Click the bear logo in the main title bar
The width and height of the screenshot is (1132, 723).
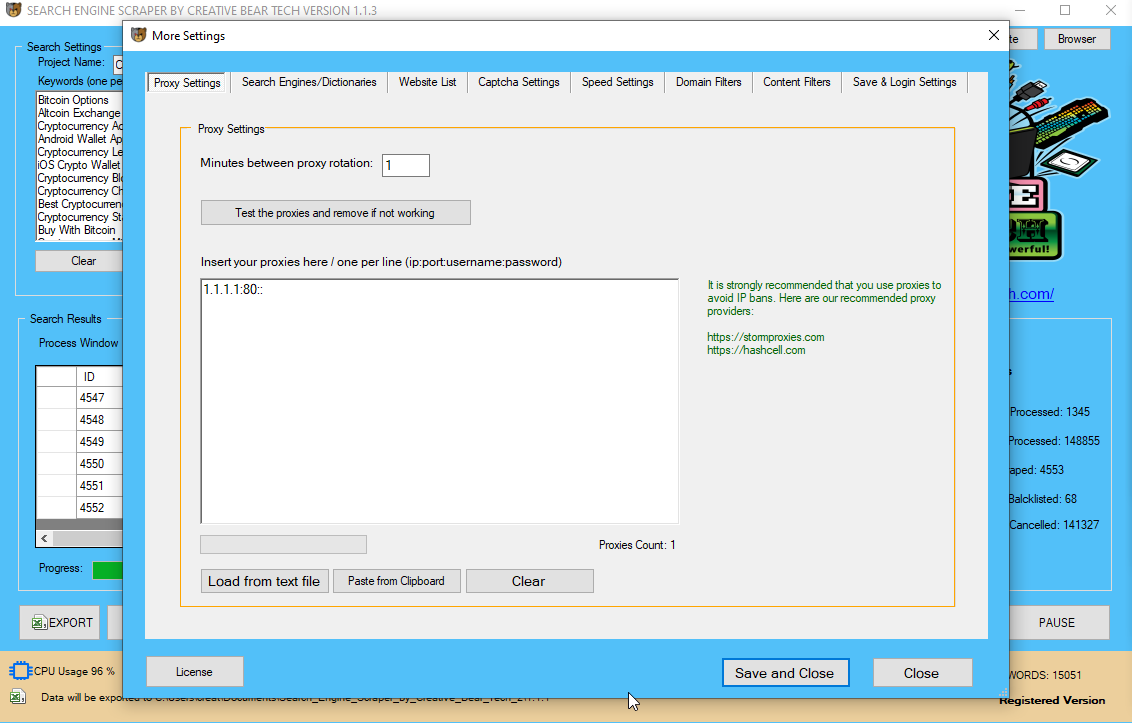click(x=14, y=10)
